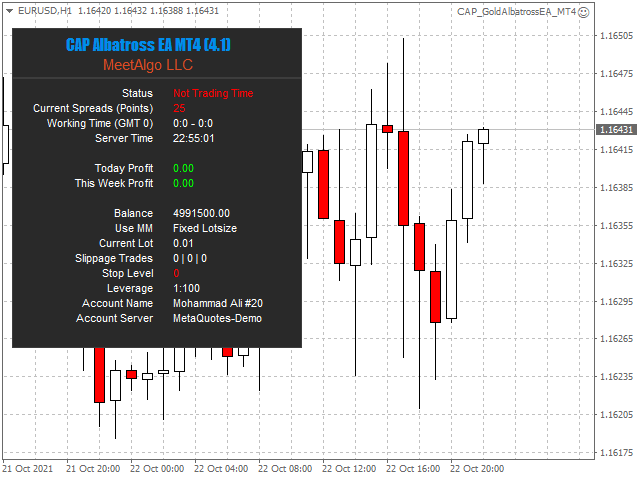Click the Account Server label
The height and width of the screenshot is (480, 640).
pyautogui.click(x=114, y=318)
